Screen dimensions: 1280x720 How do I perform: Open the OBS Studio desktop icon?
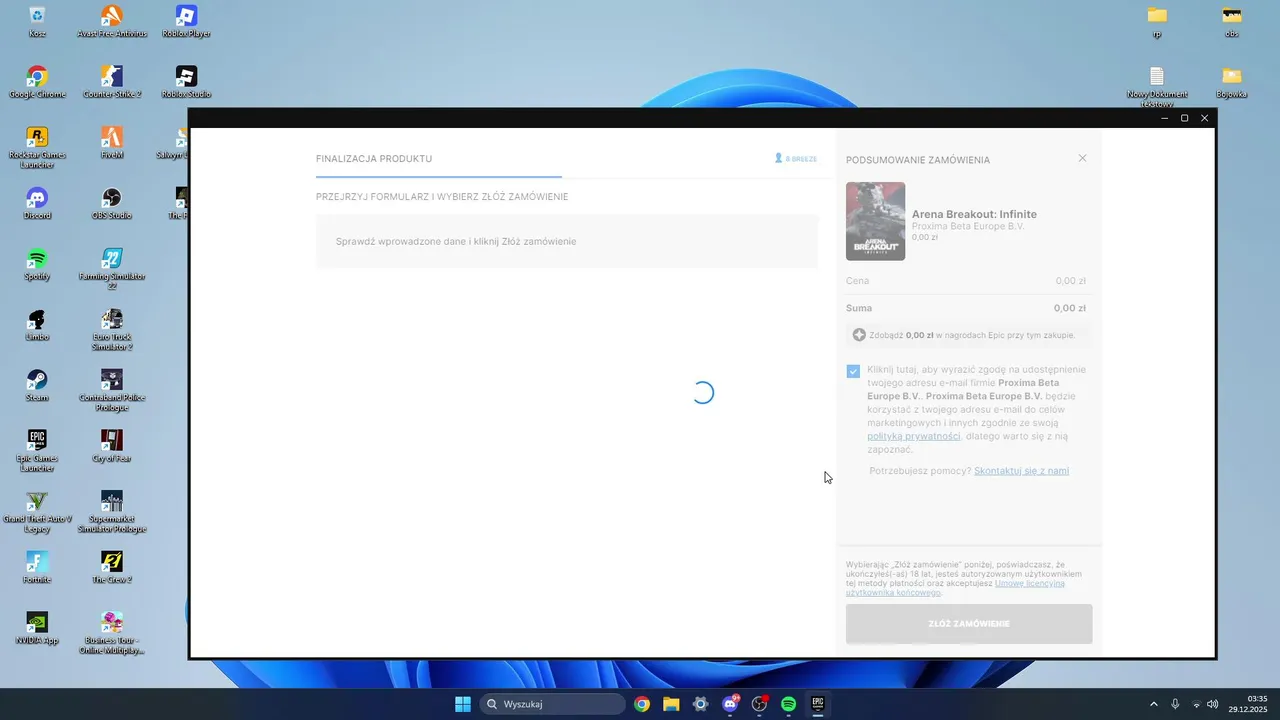click(112, 204)
